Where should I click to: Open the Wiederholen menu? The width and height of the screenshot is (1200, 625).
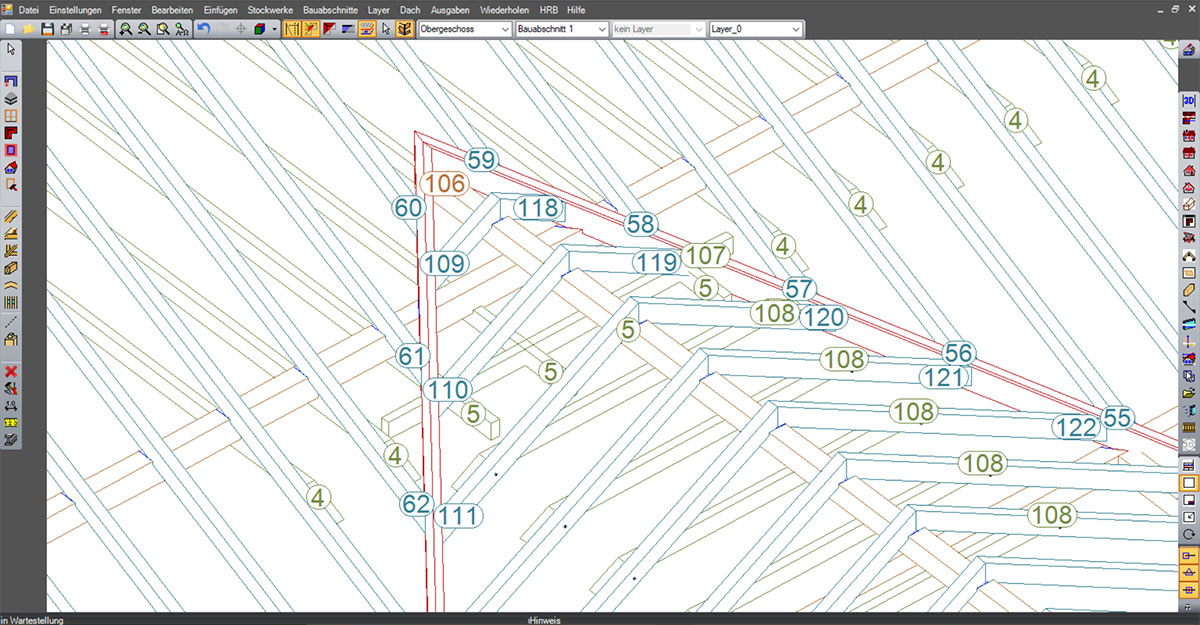tap(505, 9)
